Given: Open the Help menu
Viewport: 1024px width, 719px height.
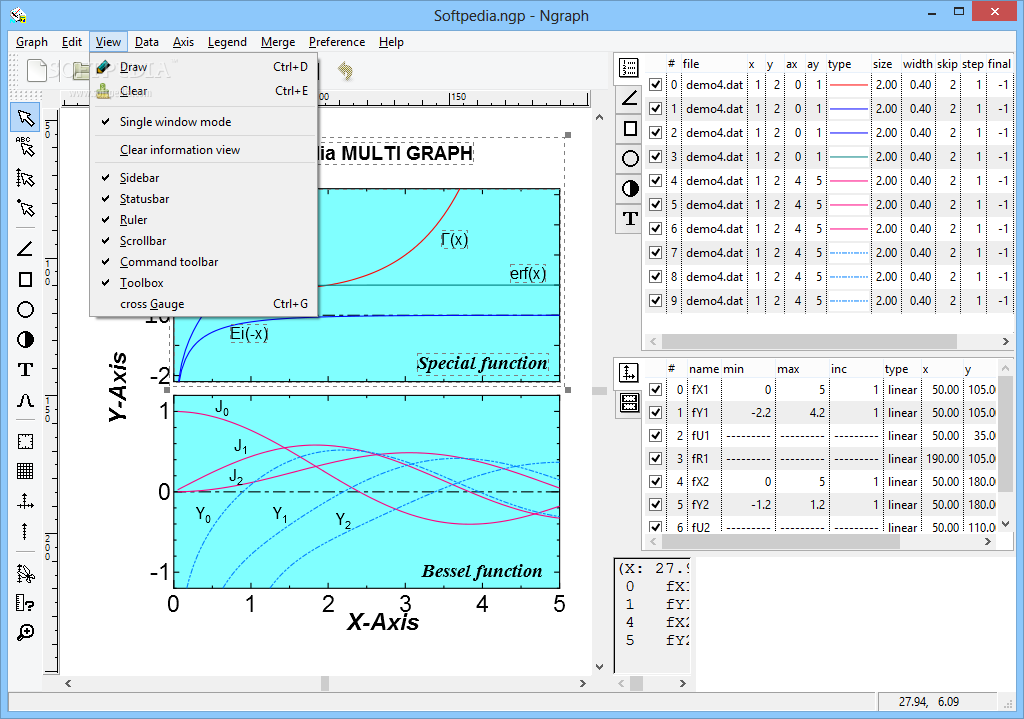Looking at the screenshot, I should [x=391, y=42].
